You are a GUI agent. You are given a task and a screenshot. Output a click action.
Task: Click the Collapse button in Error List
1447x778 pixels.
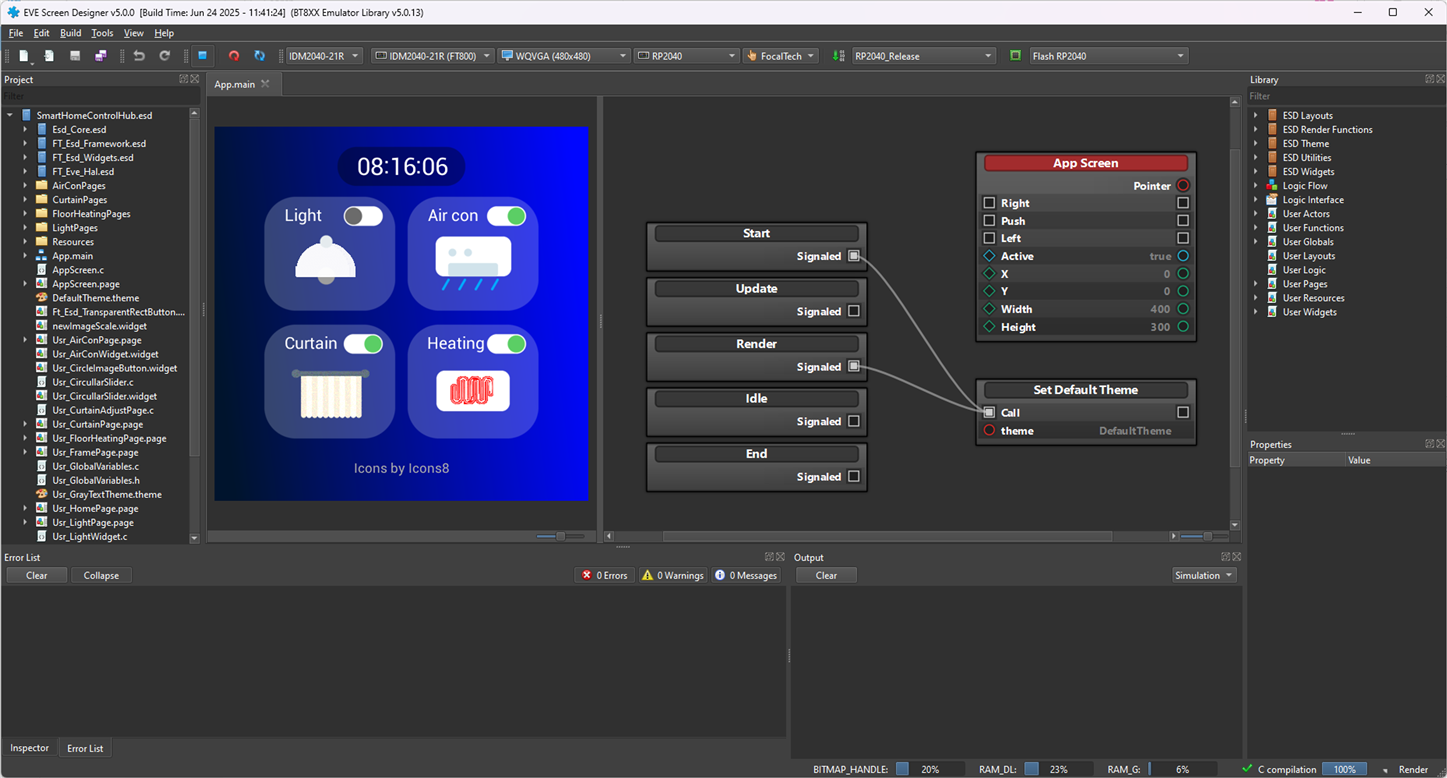coord(101,575)
